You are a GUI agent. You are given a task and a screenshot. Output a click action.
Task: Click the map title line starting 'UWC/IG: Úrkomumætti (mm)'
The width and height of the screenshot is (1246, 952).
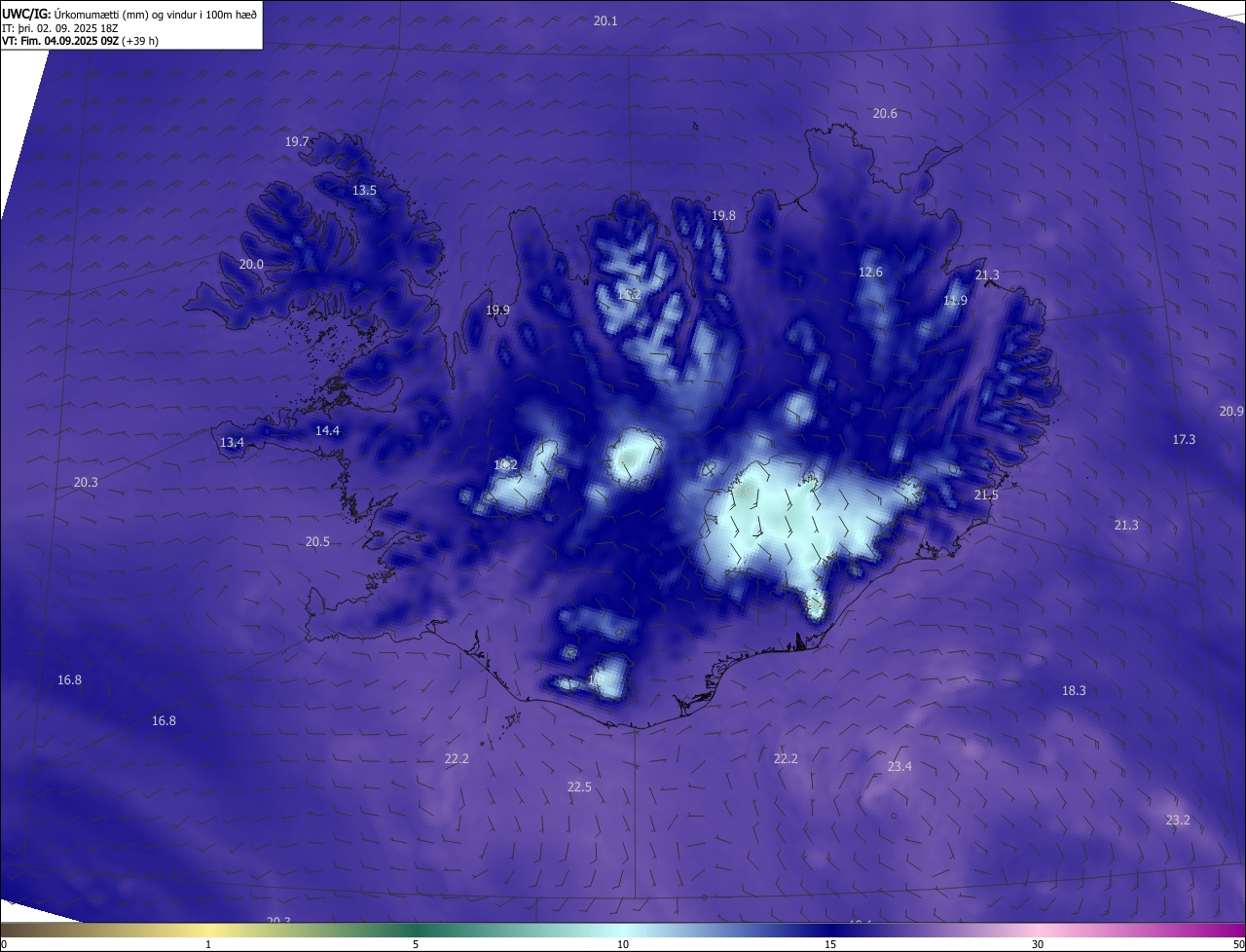(129, 15)
